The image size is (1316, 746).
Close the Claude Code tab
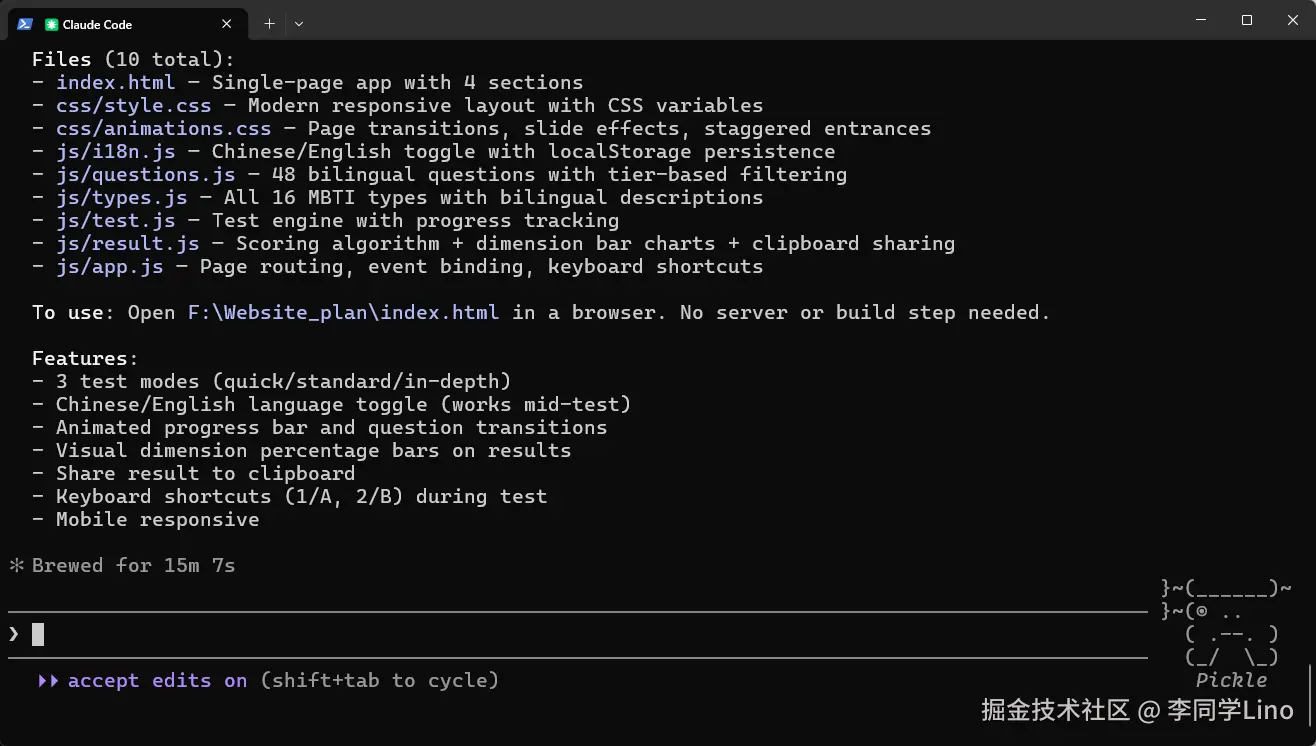click(x=227, y=24)
